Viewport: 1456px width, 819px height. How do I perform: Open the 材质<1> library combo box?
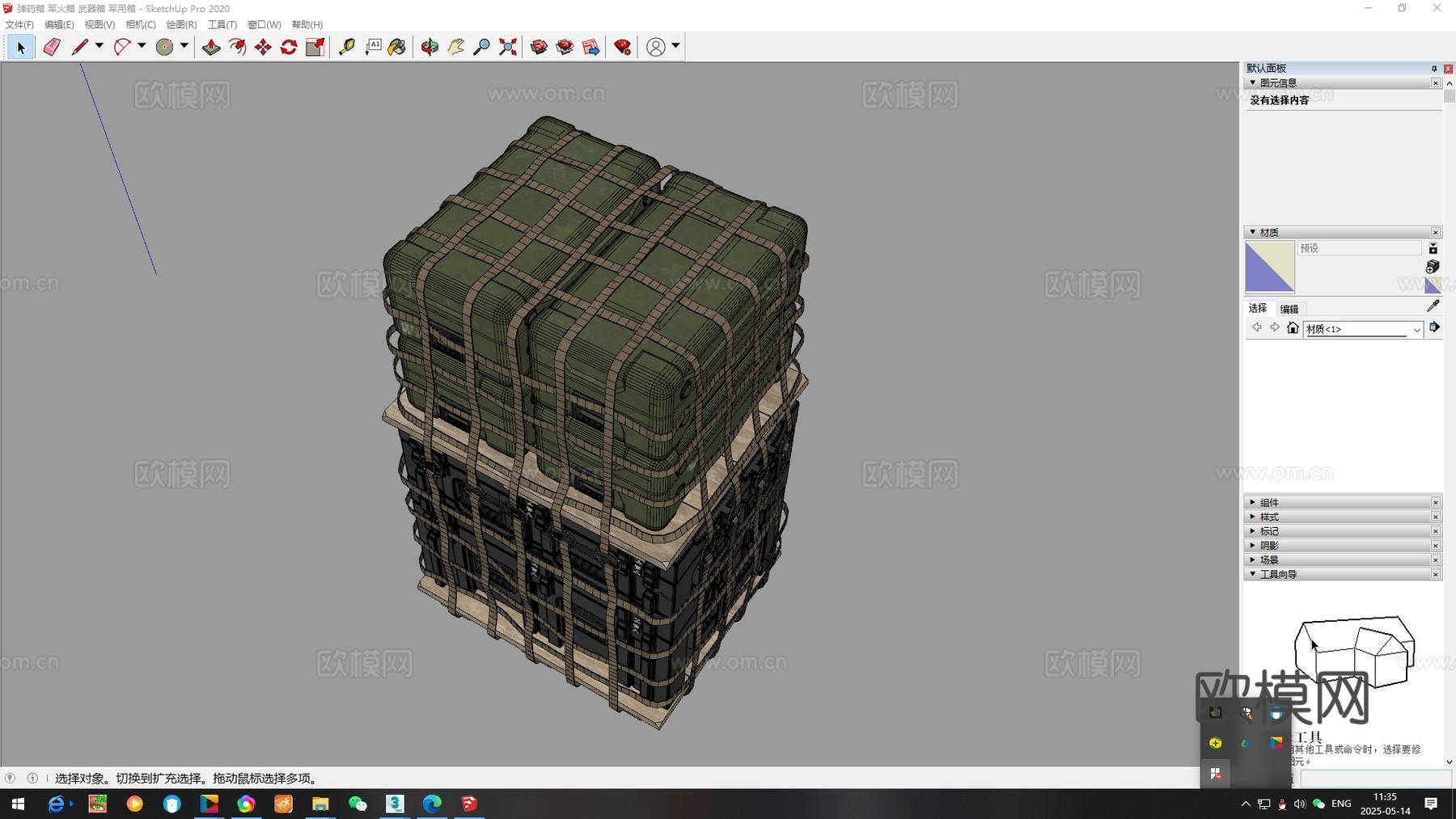(1363, 329)
